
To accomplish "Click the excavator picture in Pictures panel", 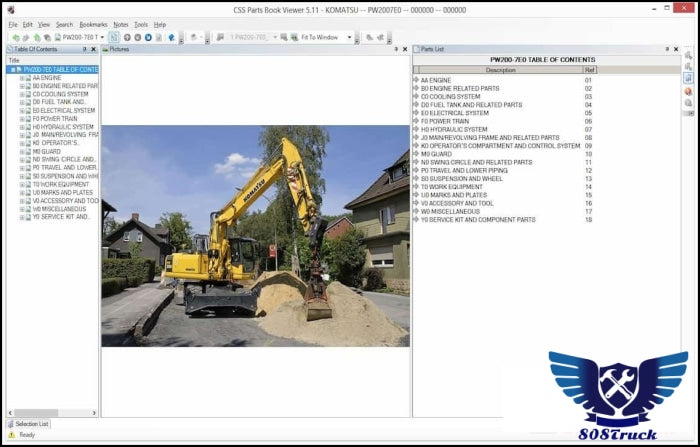I will coord(255,235).
